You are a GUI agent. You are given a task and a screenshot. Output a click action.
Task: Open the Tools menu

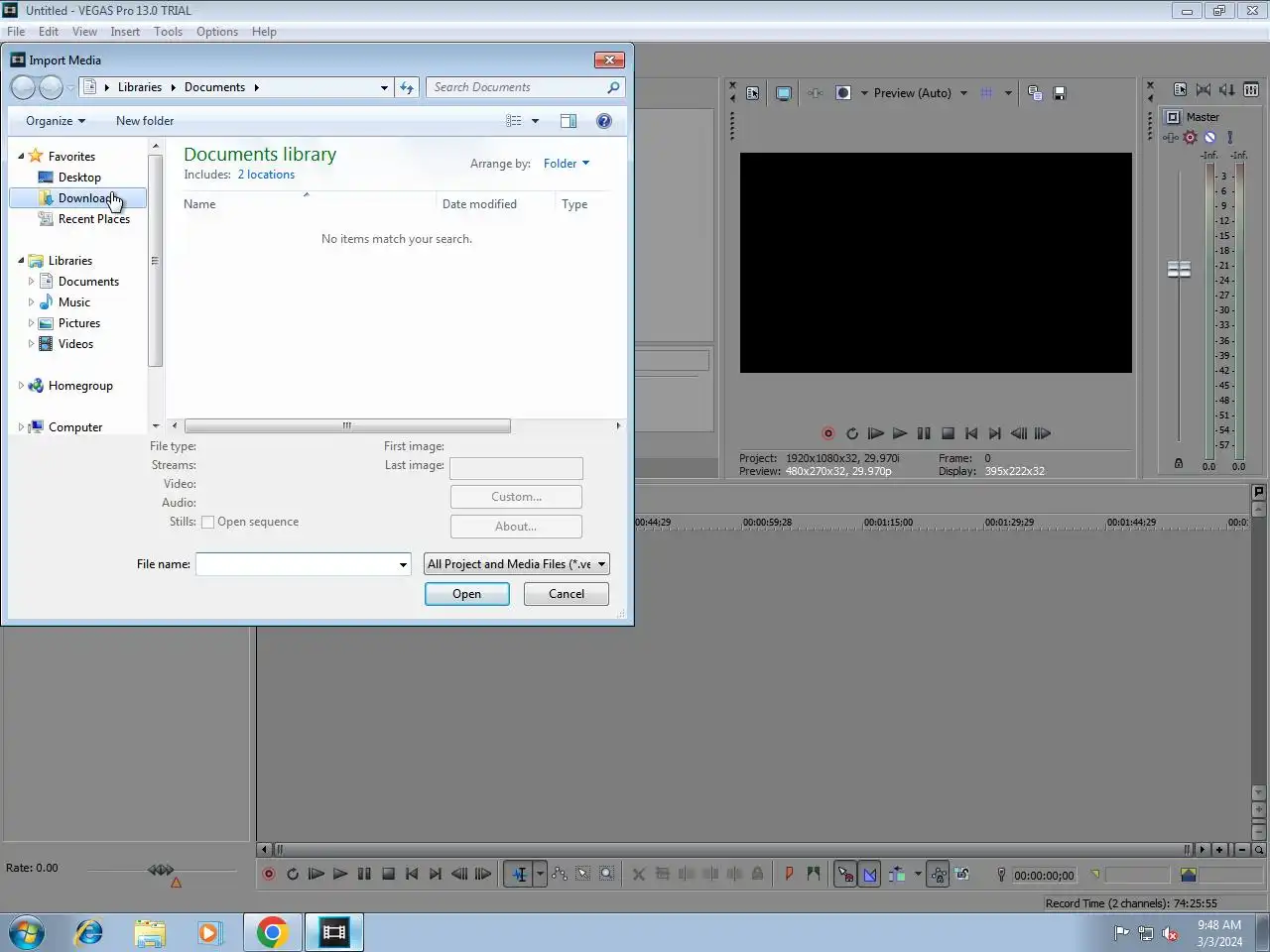(x=169, y=32)
